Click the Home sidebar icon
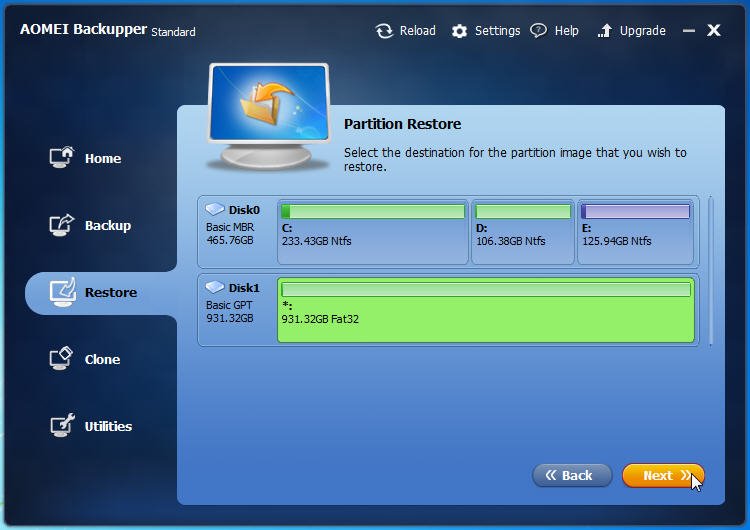Screen dimensions: 750x530 [62, 157]
